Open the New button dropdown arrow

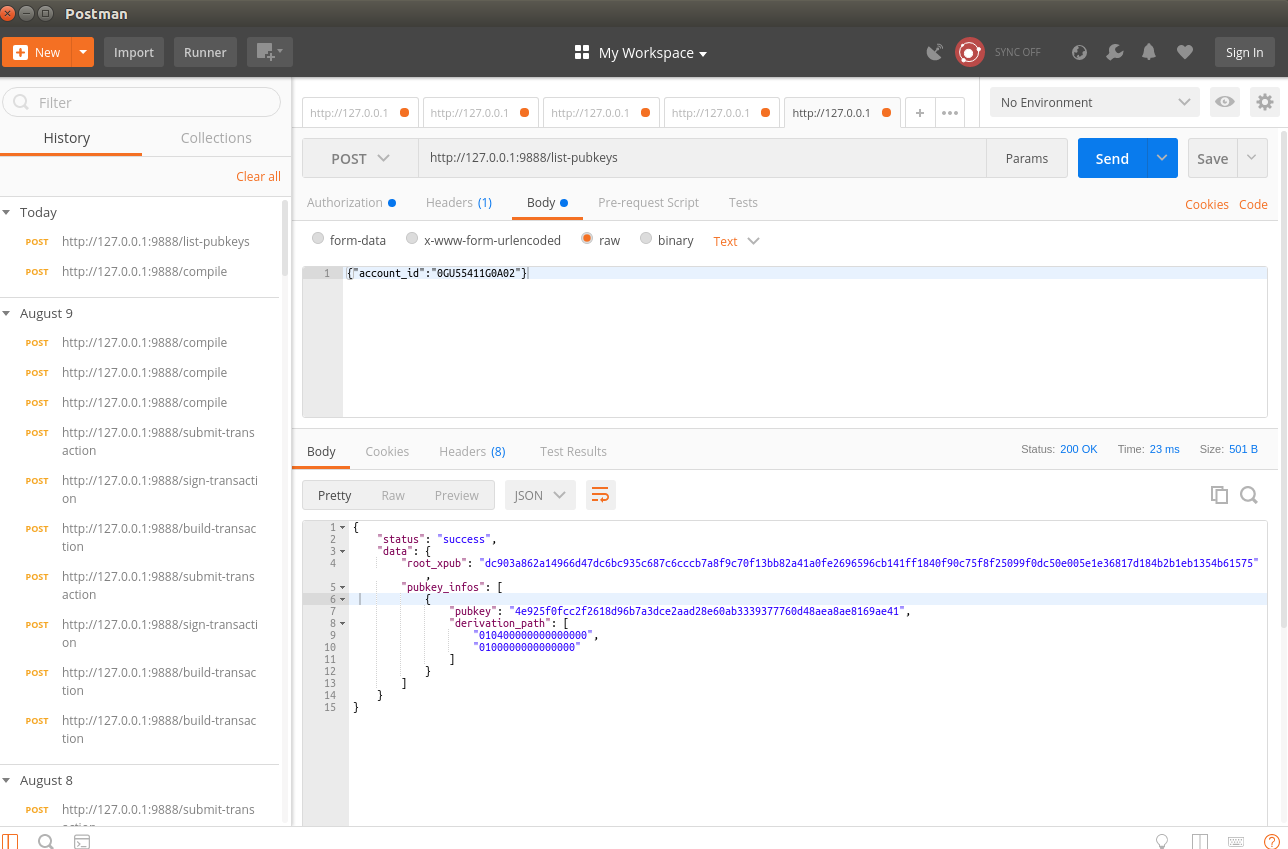point(83,52)
